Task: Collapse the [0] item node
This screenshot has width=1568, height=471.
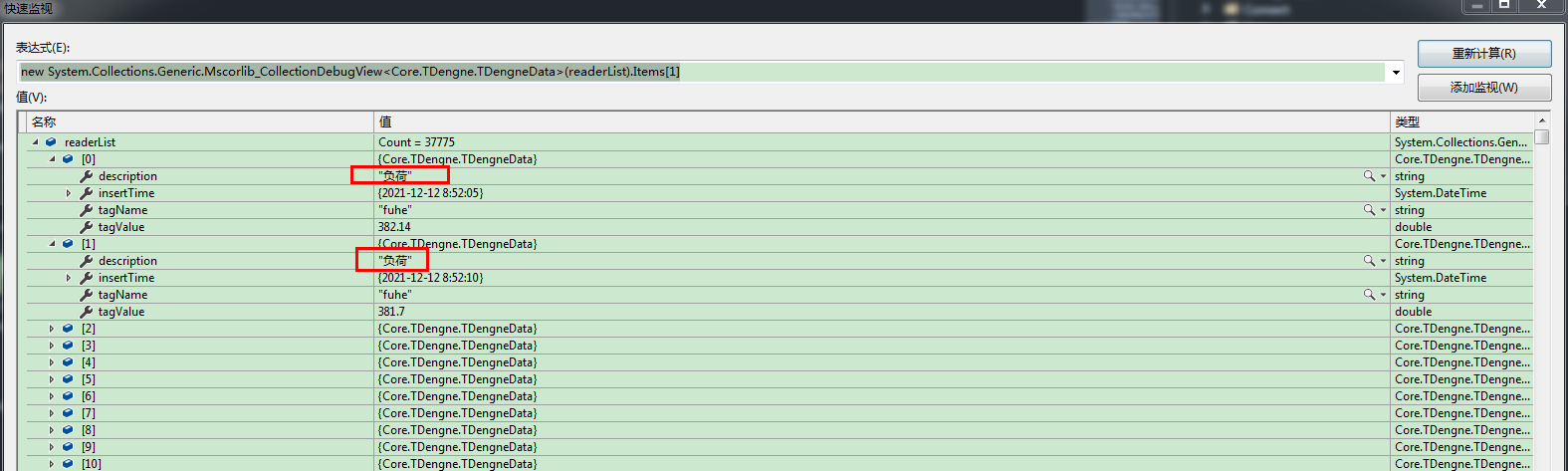Action: coord(53,159)
